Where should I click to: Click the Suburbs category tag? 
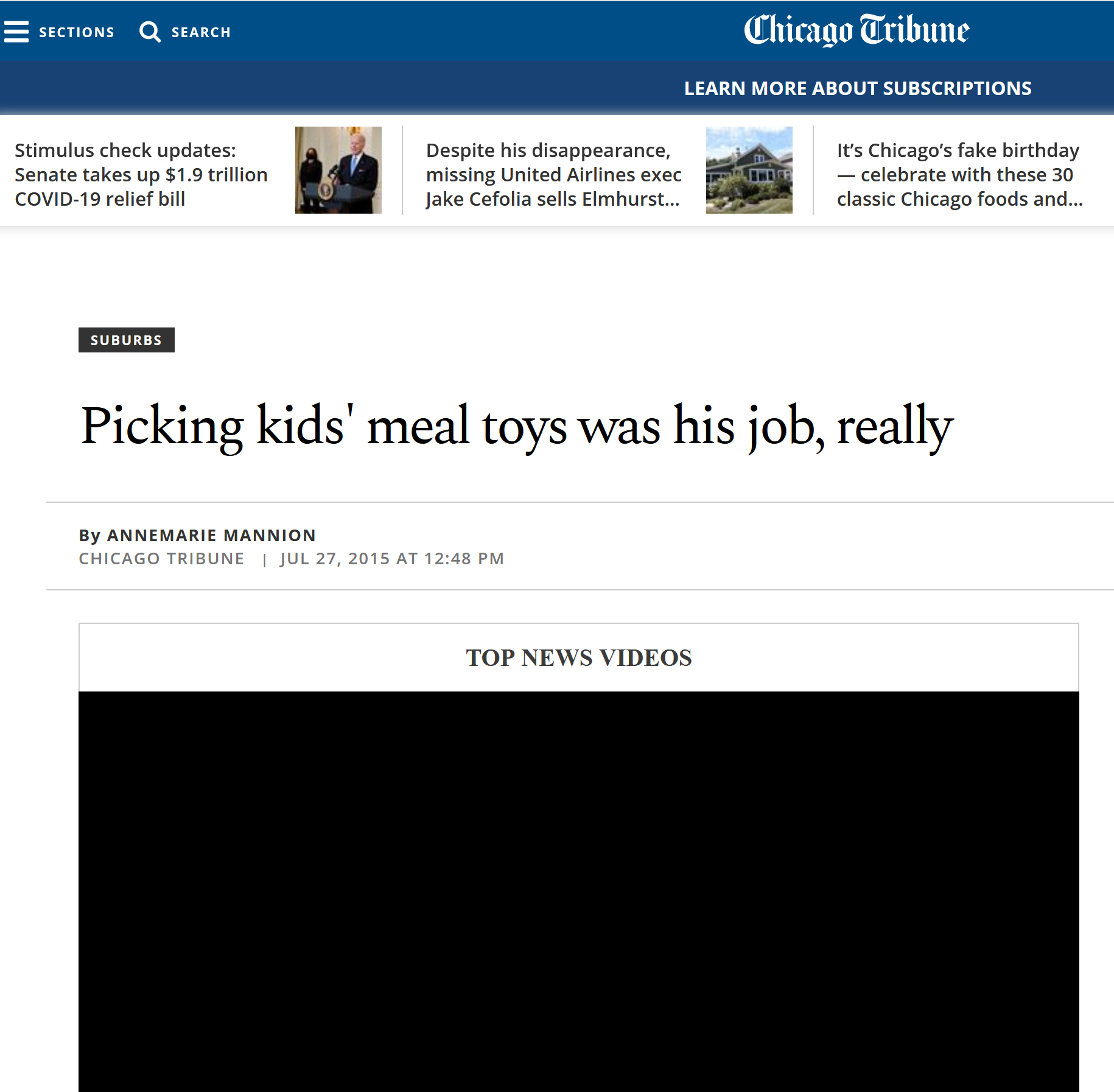pos(126,340)
